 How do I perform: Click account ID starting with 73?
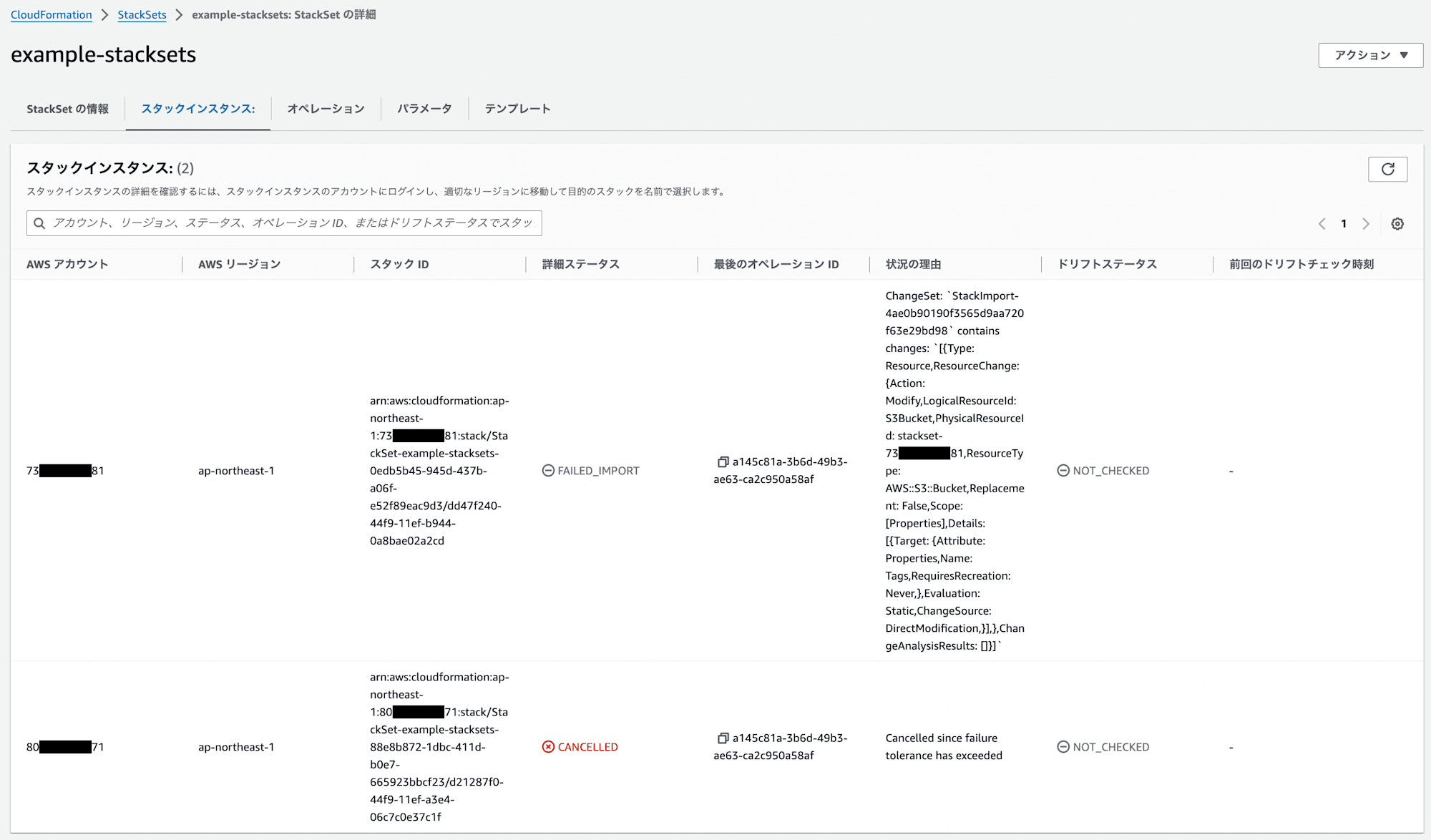[65, 471]
